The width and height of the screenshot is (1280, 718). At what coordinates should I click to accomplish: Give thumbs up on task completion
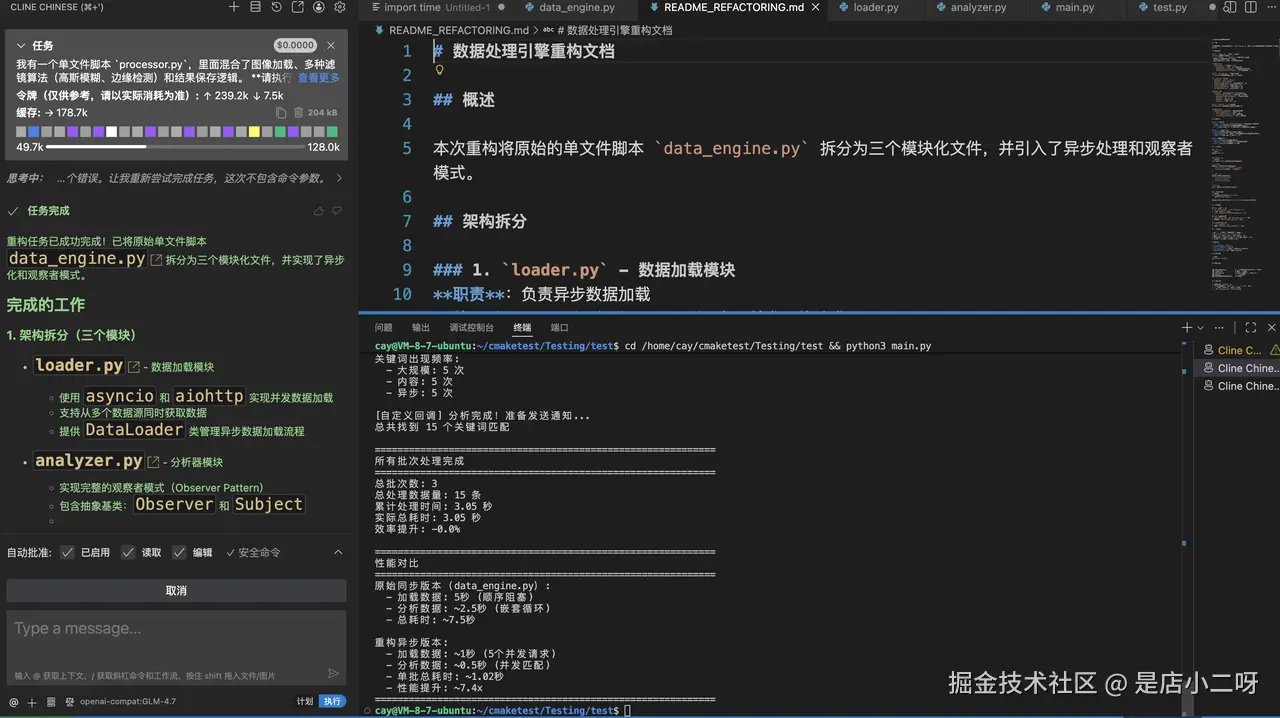(x=319, y=211)
